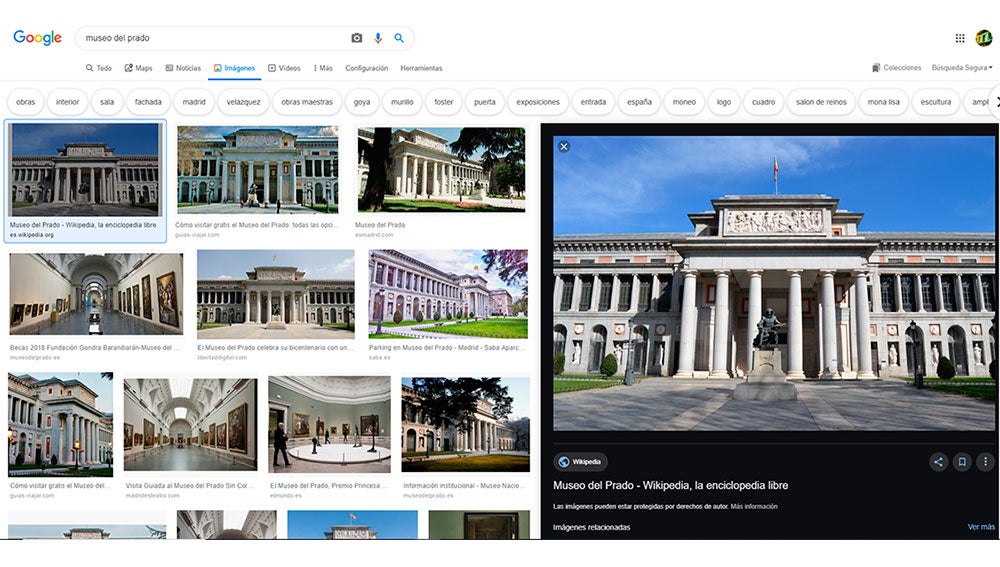Save the previewed image with bookmark icon
1000x567 pixels.
(x=961, y=462)
